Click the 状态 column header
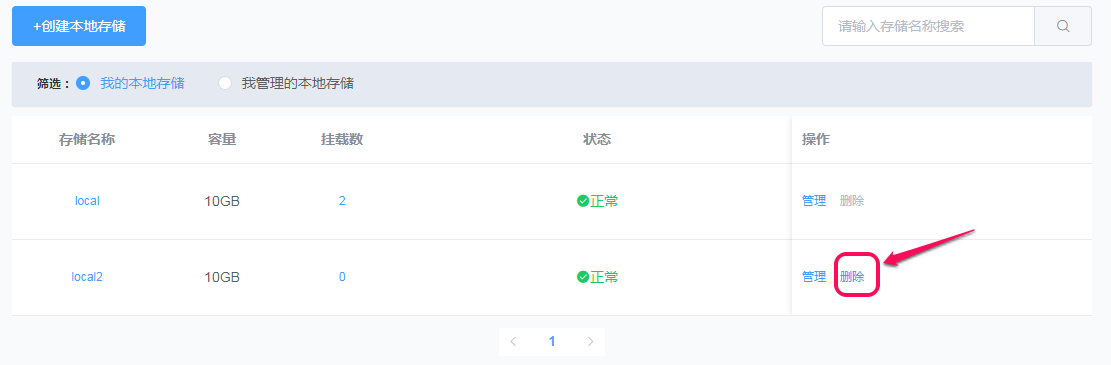The image size is (1111, 365). point(597,140)
